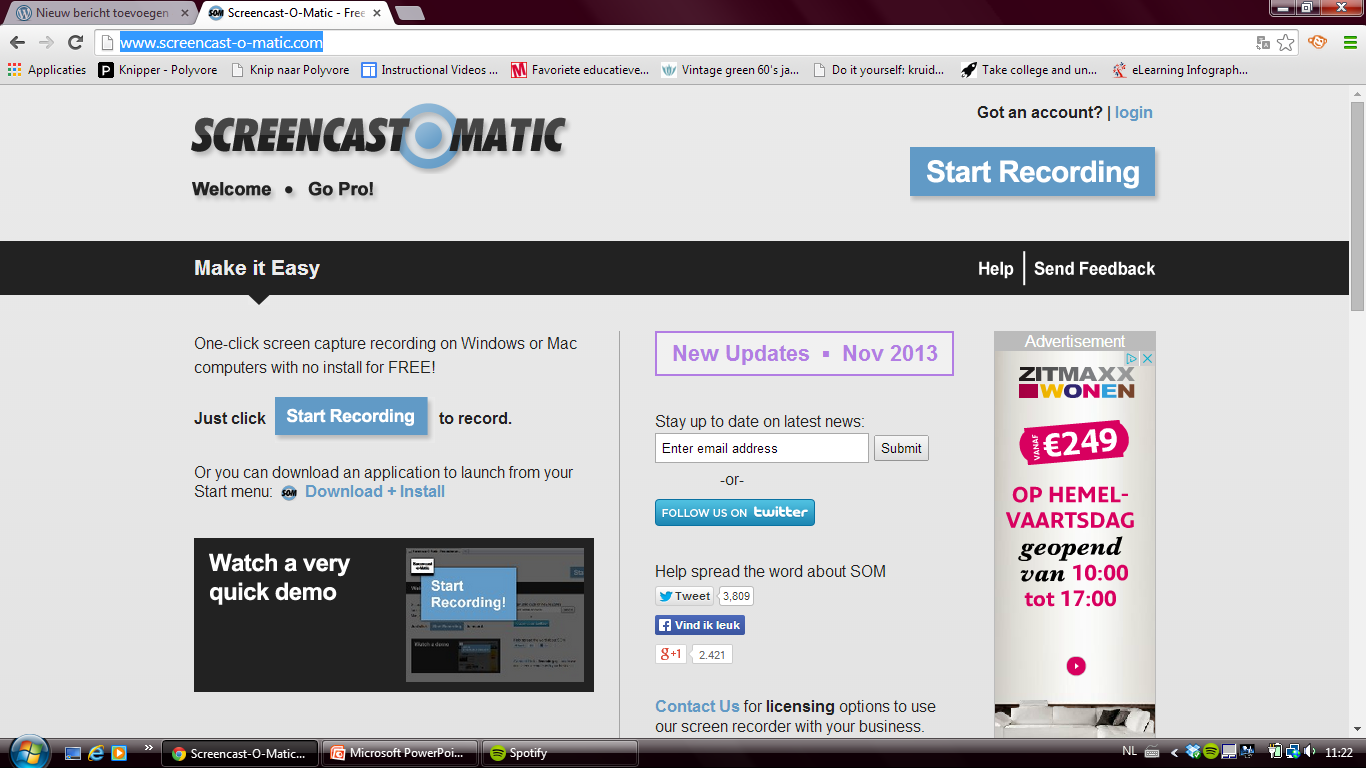
Task: Expand hidden quick launch icons chevron
Action: click(x=149, y=748)
